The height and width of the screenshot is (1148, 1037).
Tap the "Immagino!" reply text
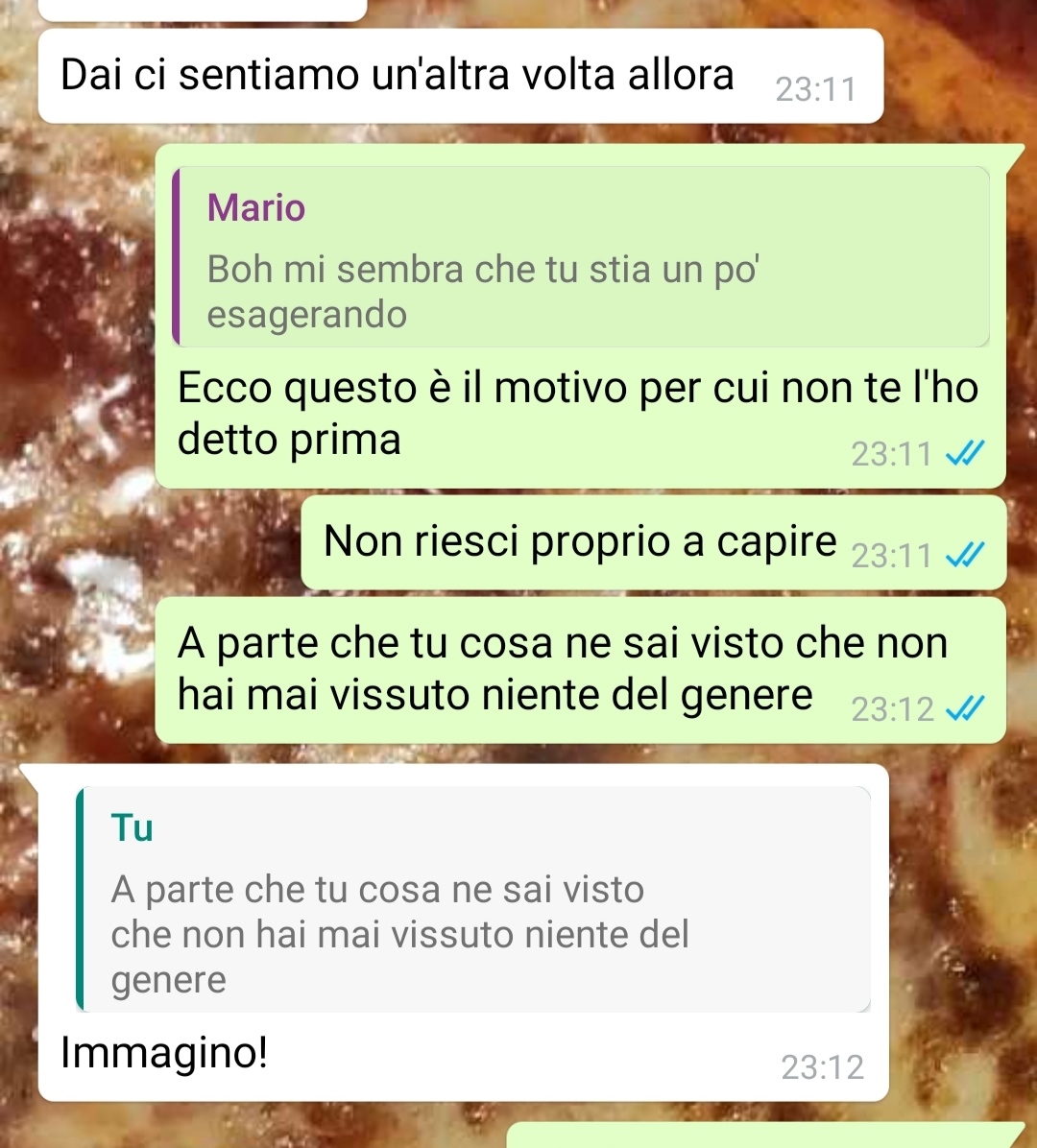pos(164,1053)
